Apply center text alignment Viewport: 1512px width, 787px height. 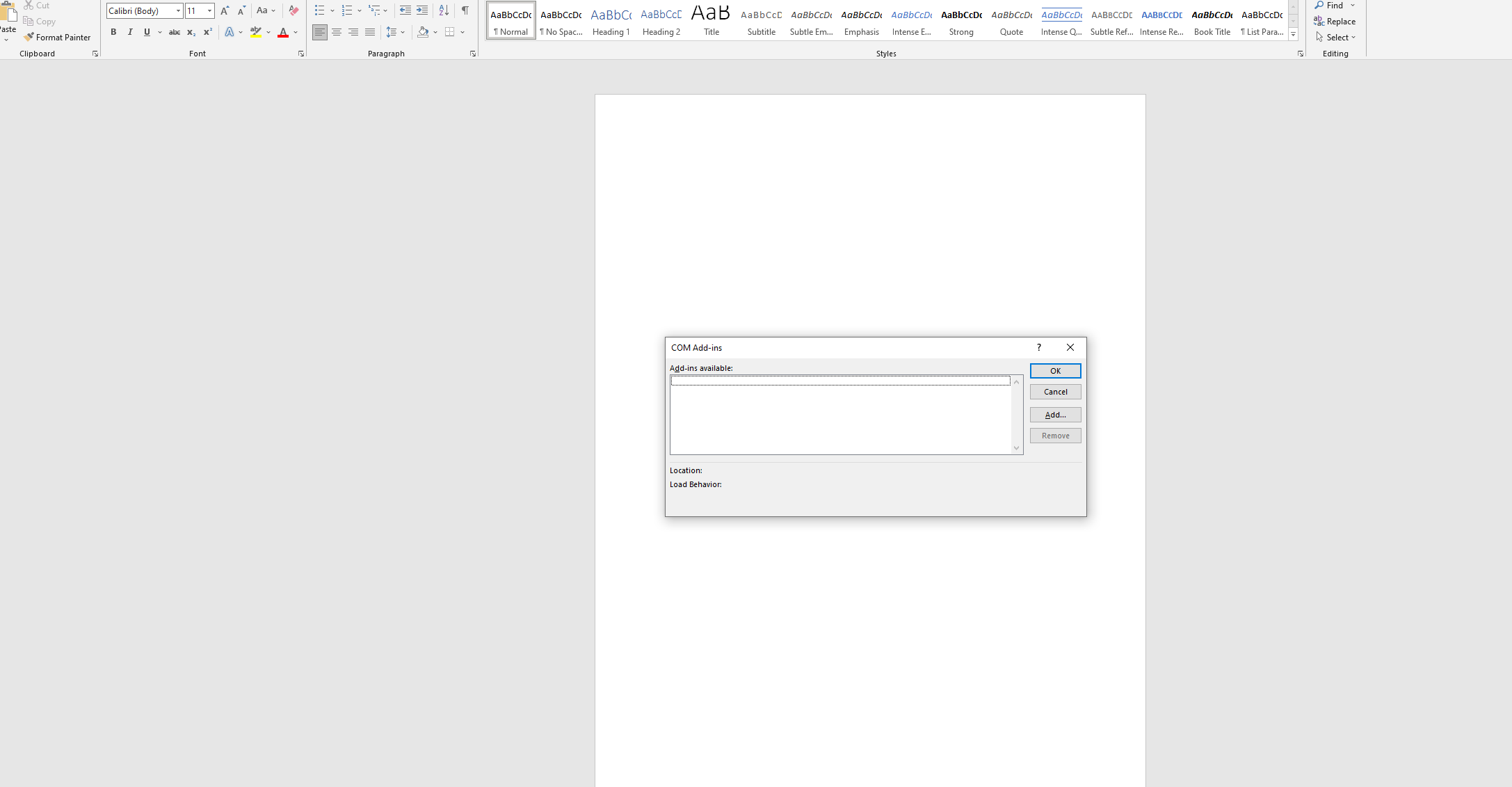point(337,32)
